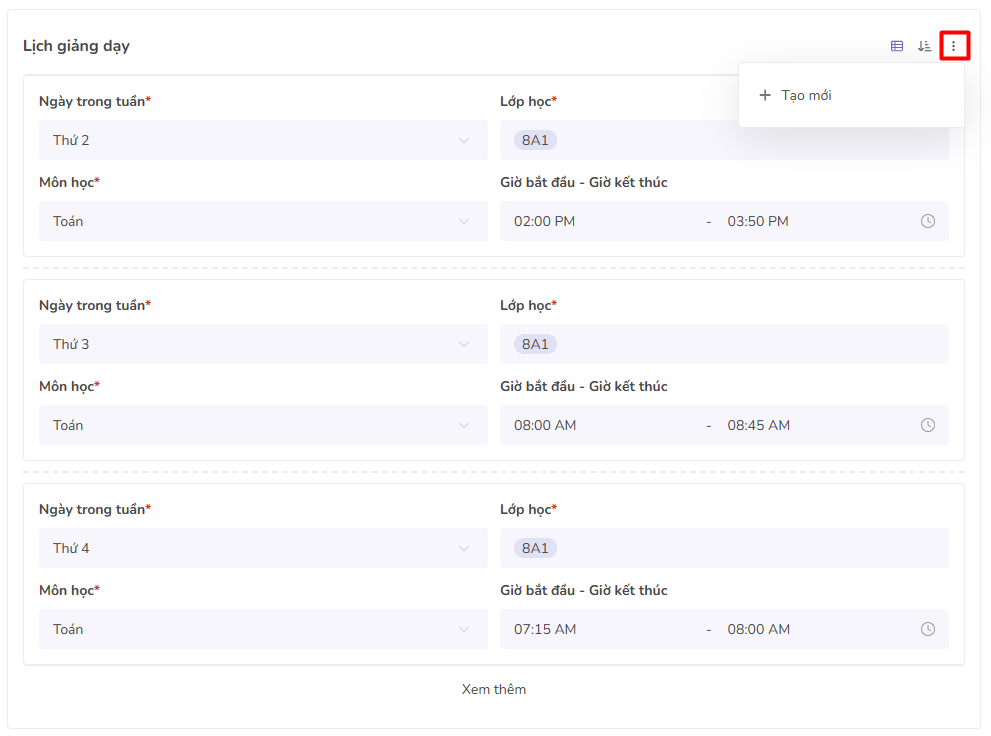Screen dimensions: 991x736
Task: Click 'Xem thêm' to load more schedules
Action: tap(494, 689)
